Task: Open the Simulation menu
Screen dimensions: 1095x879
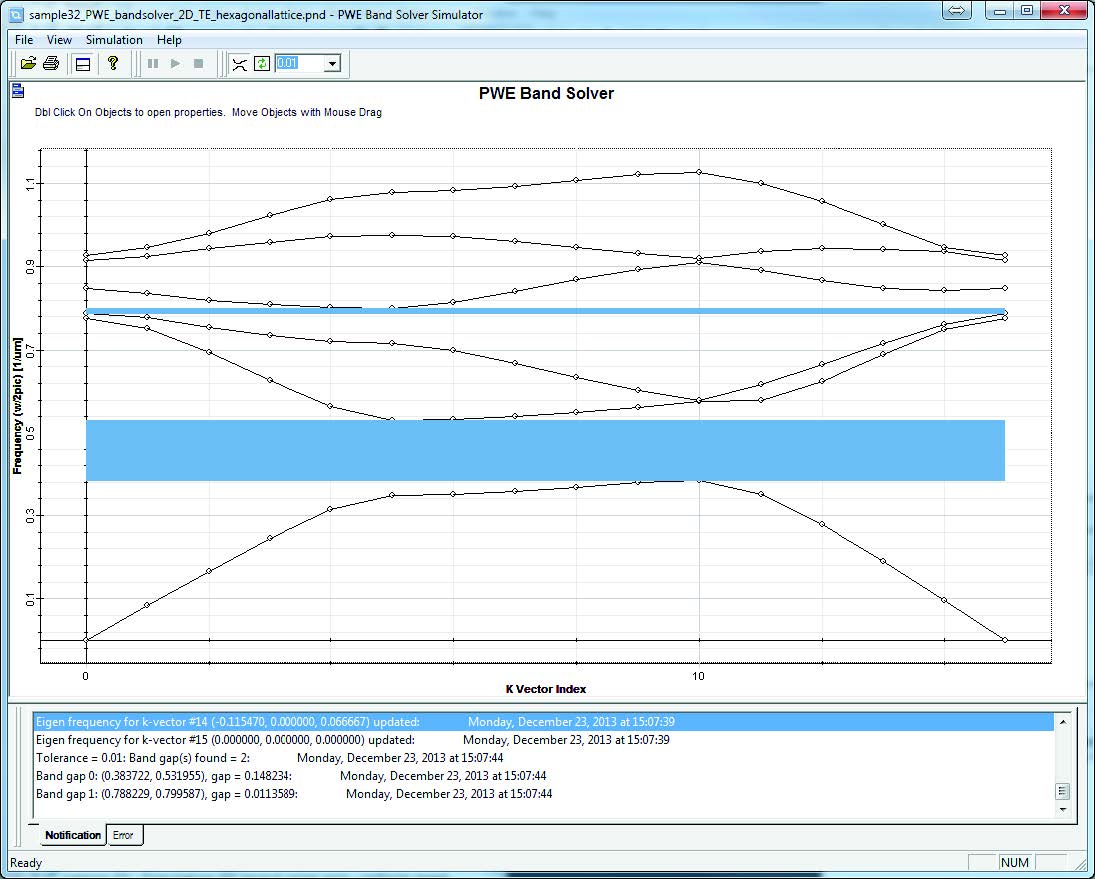Action: tap(114, 40)
